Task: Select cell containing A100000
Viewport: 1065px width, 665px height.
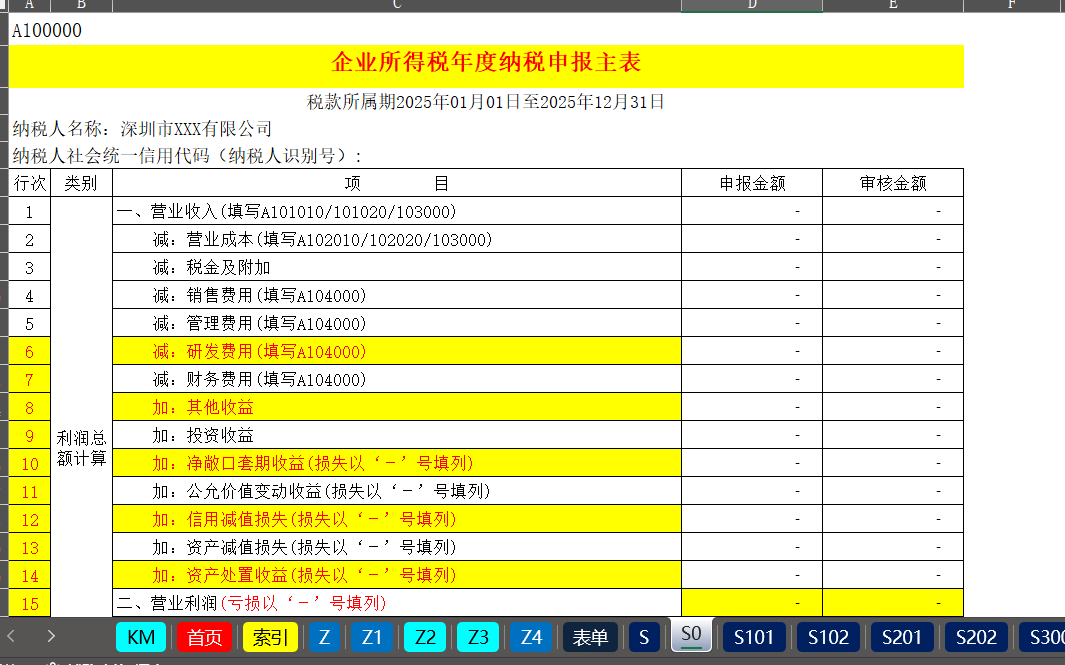Action: 47,31
